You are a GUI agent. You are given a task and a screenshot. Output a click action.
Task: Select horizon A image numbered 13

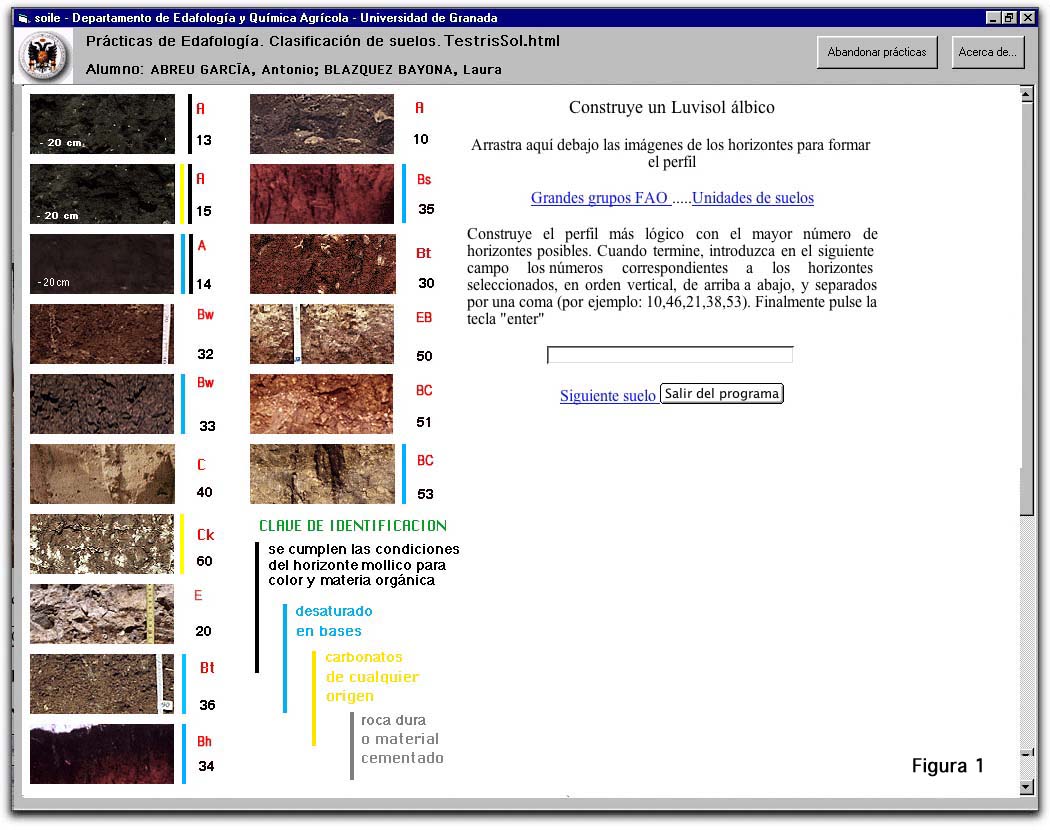point(102,124)
